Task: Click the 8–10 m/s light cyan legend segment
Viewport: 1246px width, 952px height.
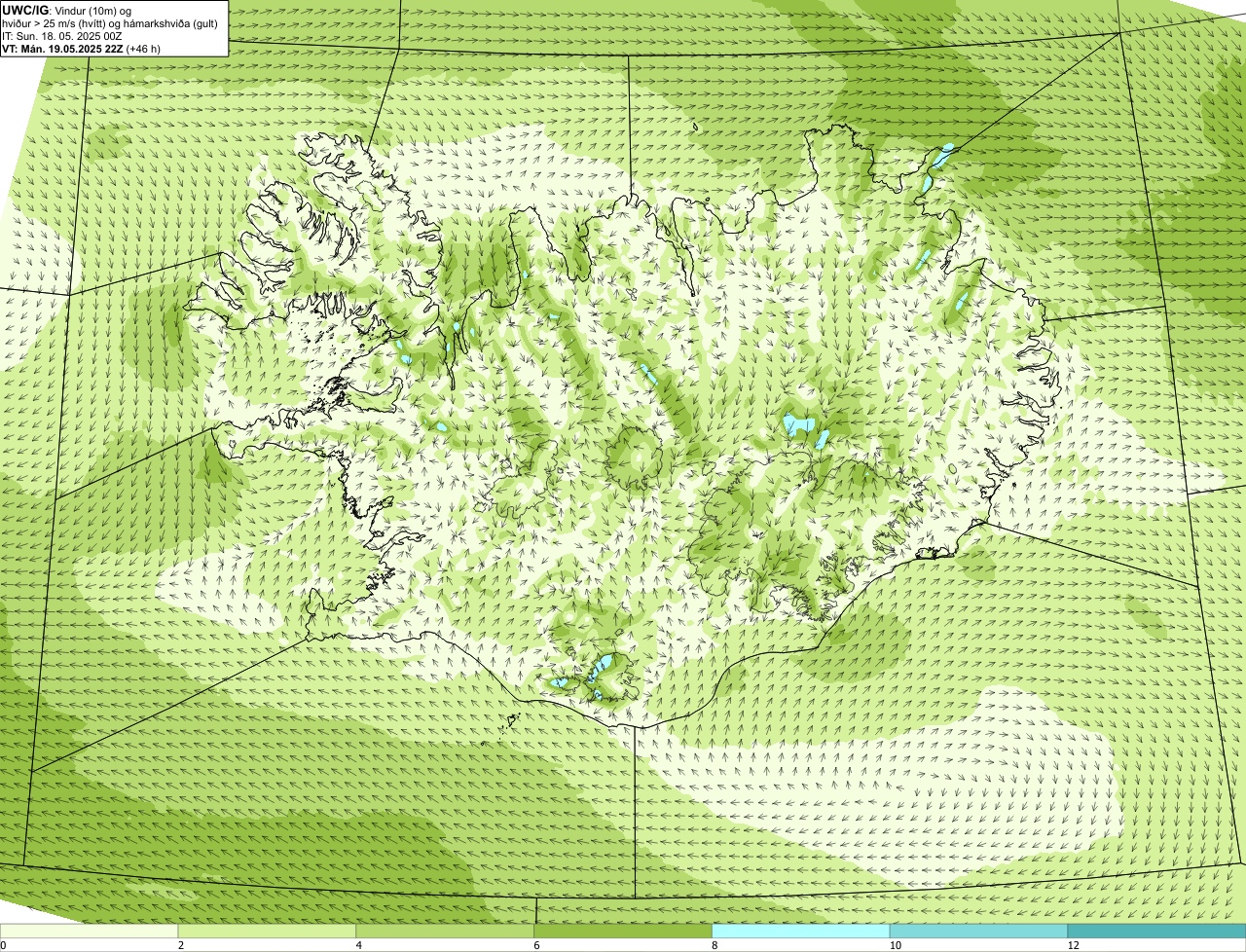Action: coord(801,932)
